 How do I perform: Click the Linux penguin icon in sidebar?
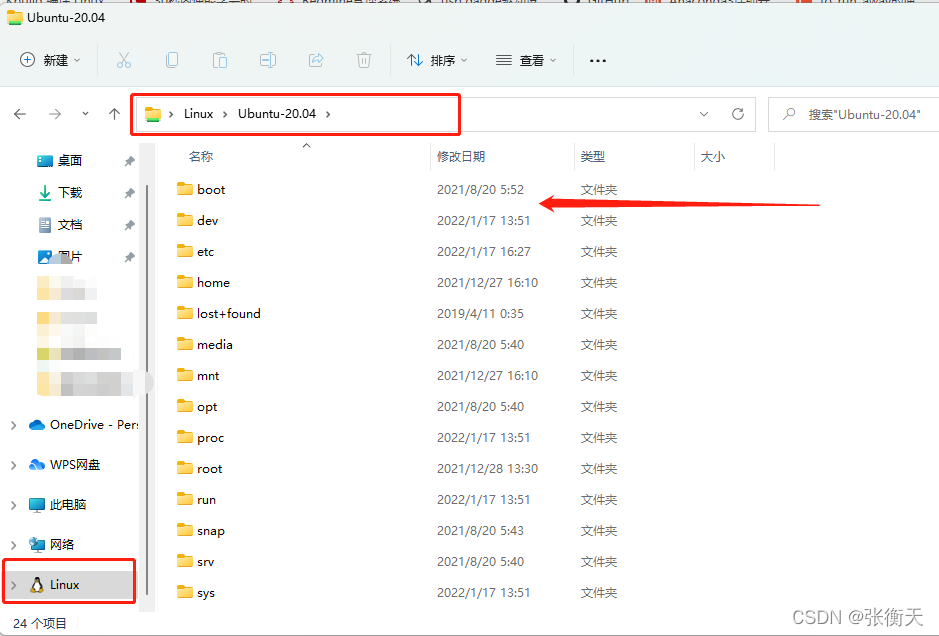pos(37,584)
